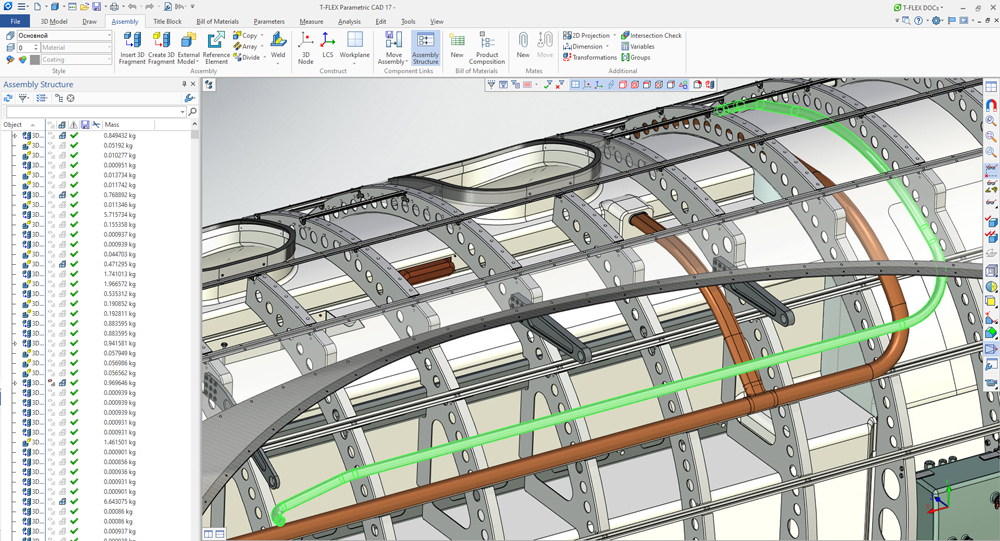Click the magnet snap icon in the right toolbar
This screenshot has width=1000, height=541.
(x=991, y=105)
